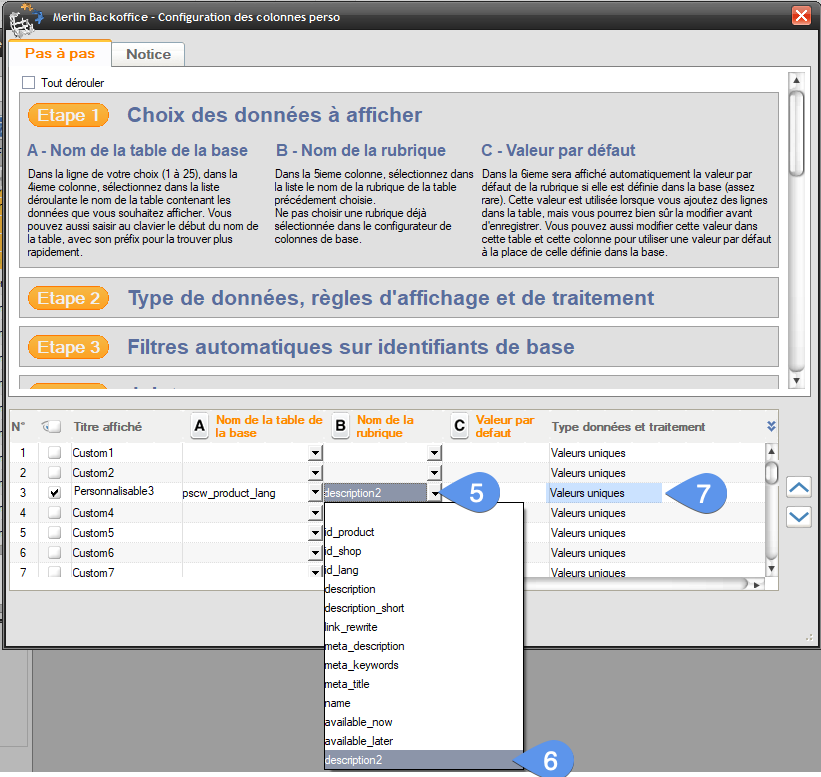Select description2 from the dropdown list

point(422,760)
